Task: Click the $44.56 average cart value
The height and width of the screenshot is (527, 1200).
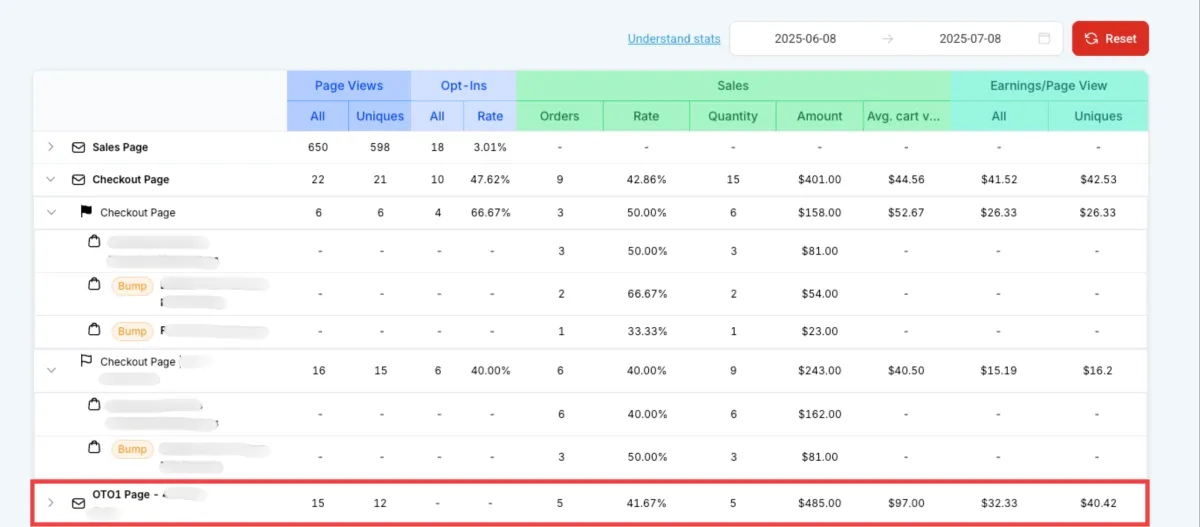Action: pyautogui.click(x=906, y=180)
